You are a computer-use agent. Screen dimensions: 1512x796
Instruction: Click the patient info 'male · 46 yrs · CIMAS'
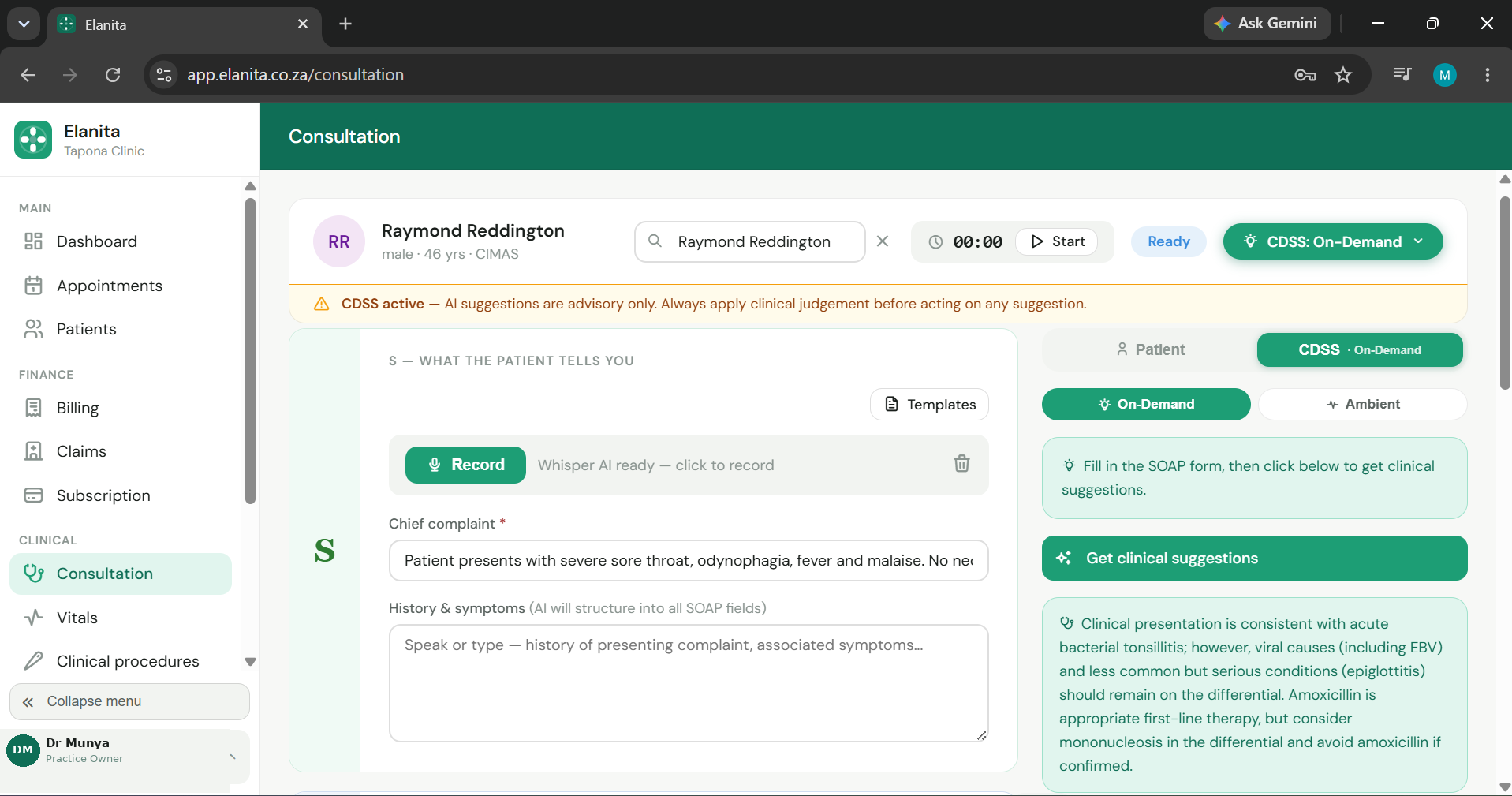click(x=450, y=254)
